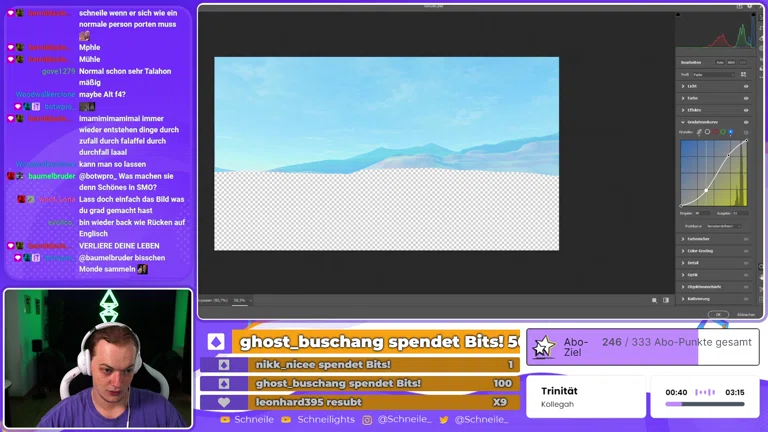Choose the blue curve channel

[x=731, y=132]
